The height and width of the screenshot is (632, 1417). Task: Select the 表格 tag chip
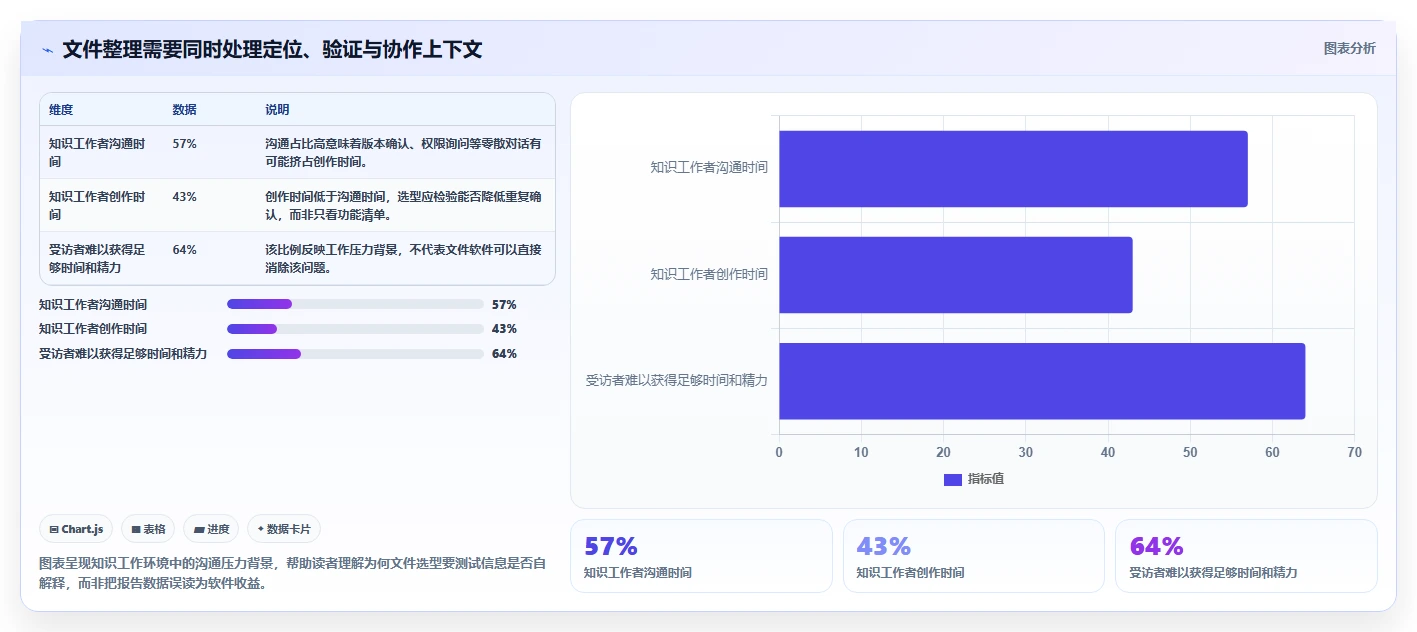[148, 529]
